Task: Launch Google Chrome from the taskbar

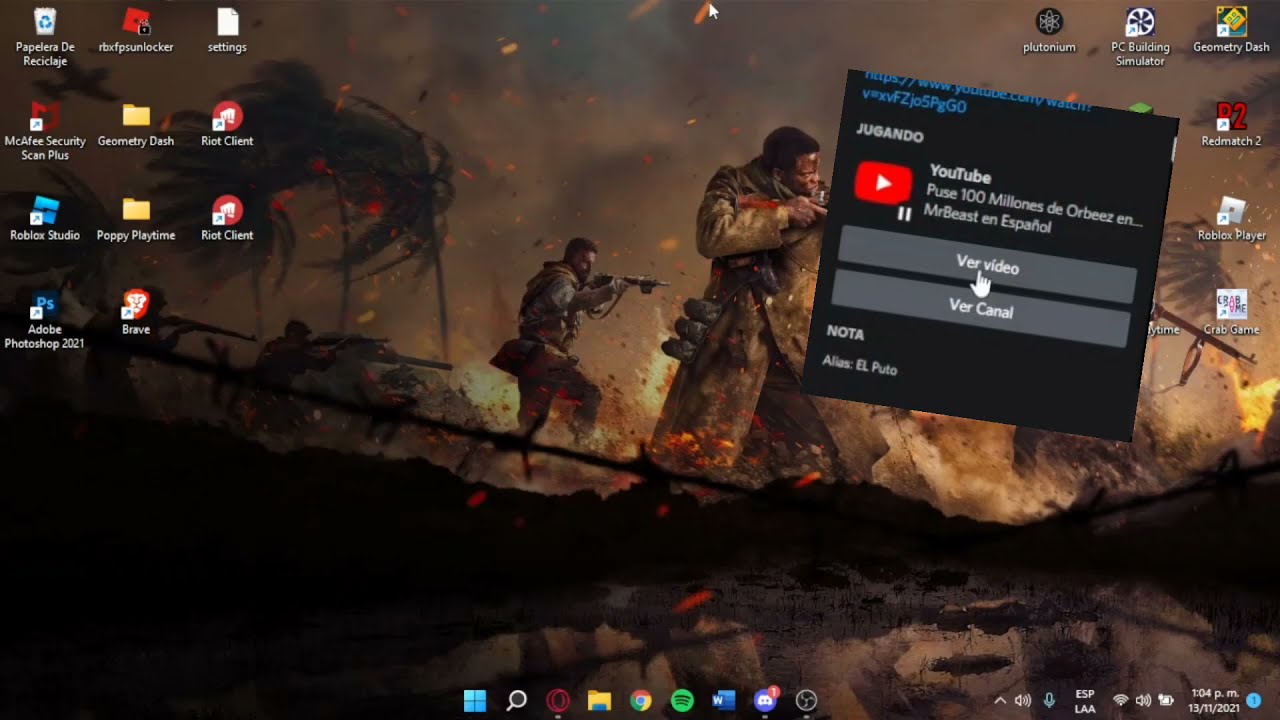Action: point(641,700)
